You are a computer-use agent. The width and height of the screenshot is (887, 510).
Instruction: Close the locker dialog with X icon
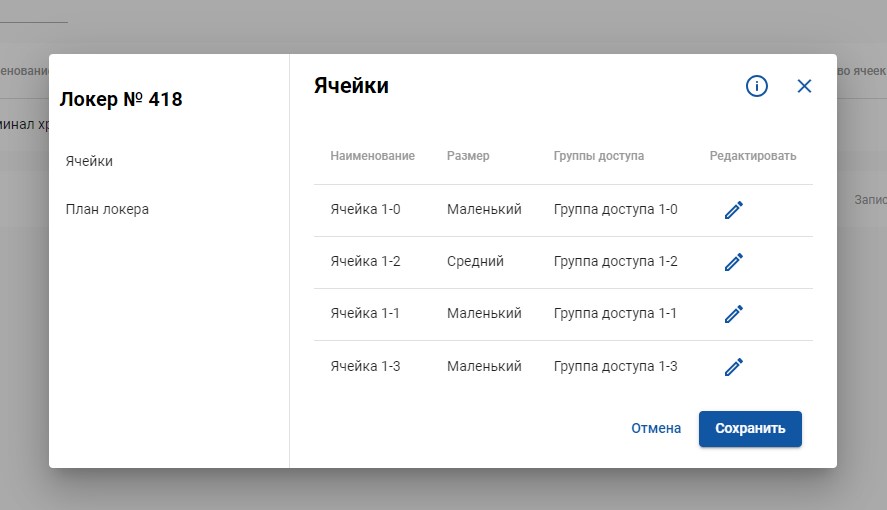804,86
